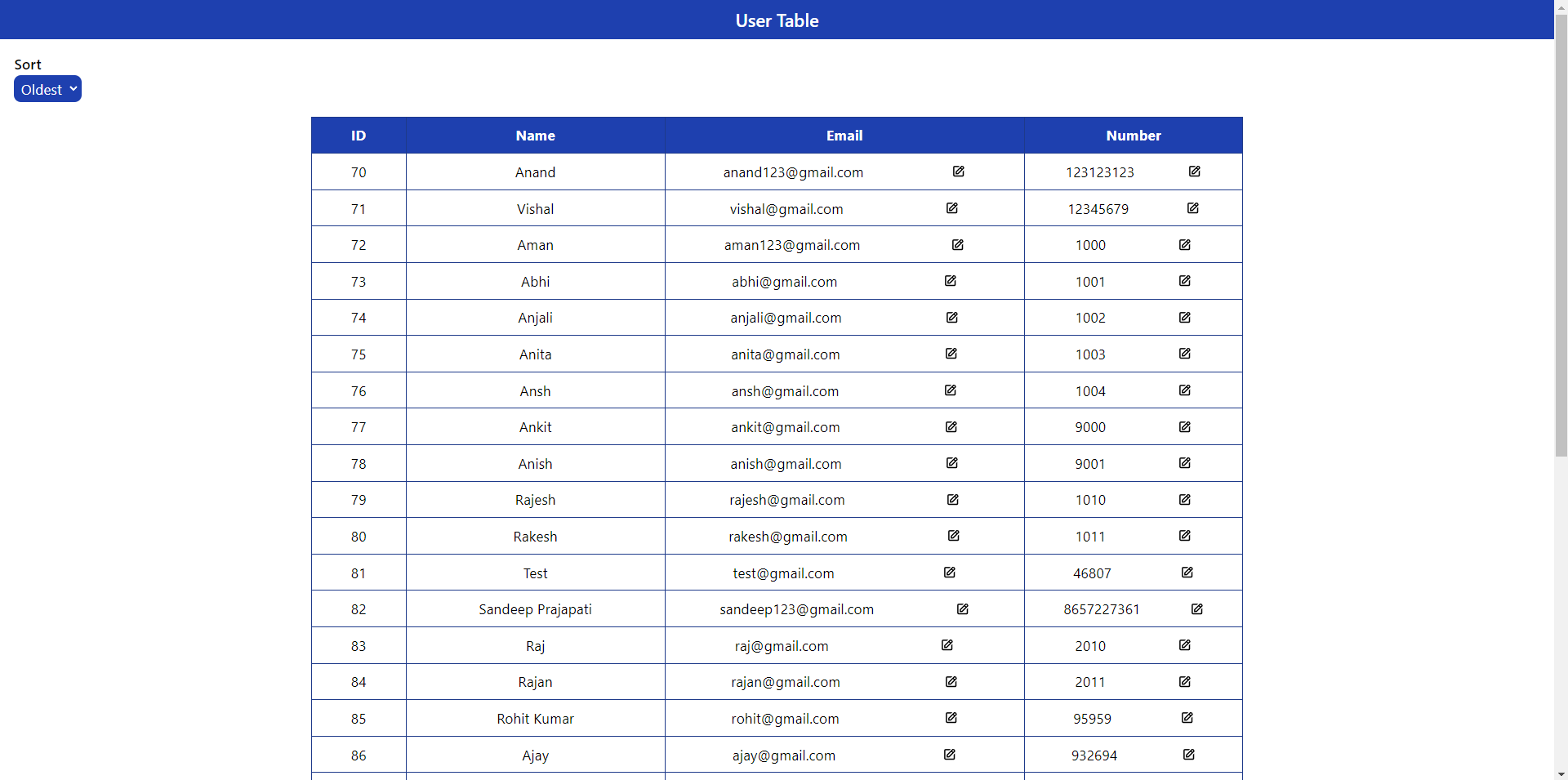The height and width of the screenshot is (780, 1568).
Task: Edit number 46807 pencil icon
Action: [x=1187, y=573]
